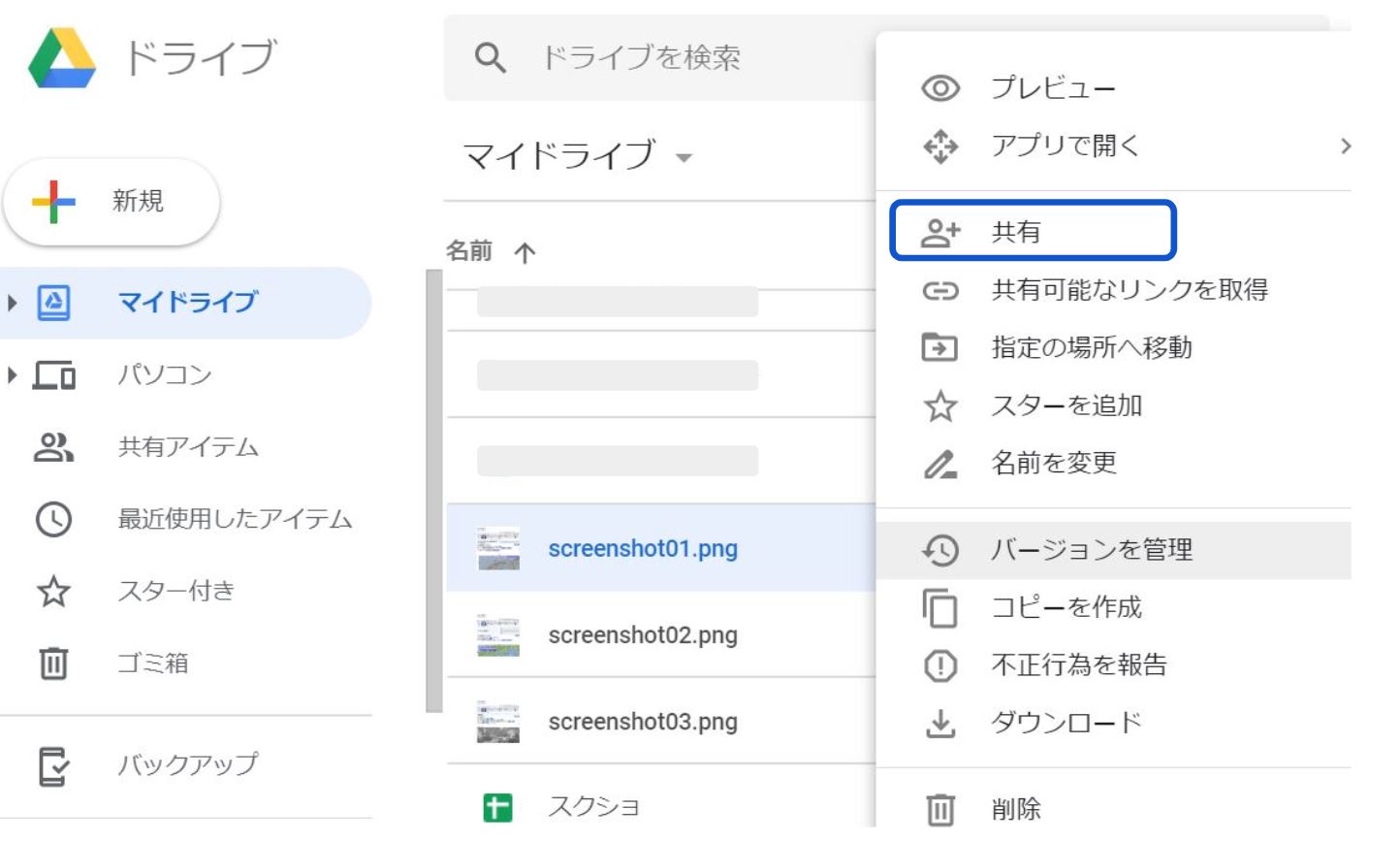The height and width of the screenshot is (841, 1400).
Task: Expand the マイドライブ tree in sidebar
Action: point(13,303)
